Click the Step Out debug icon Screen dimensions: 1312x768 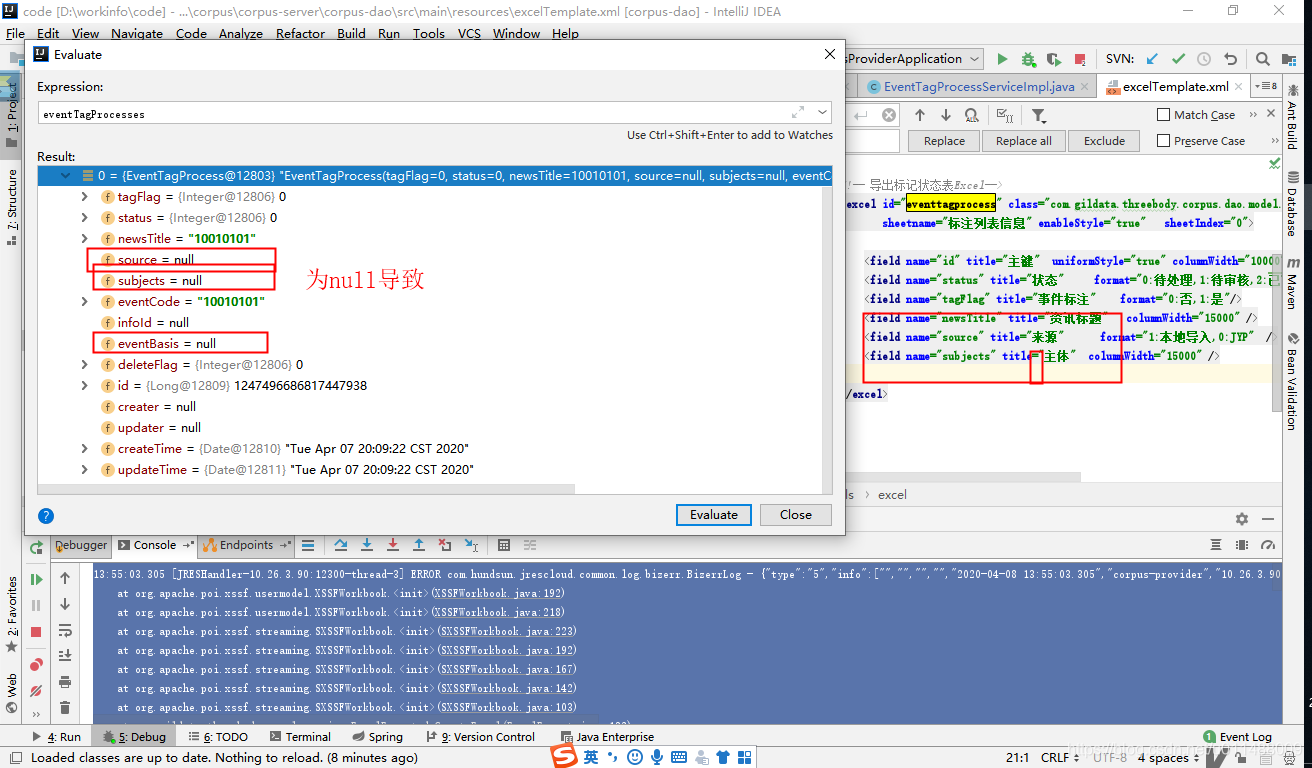(x=419, y=546)
